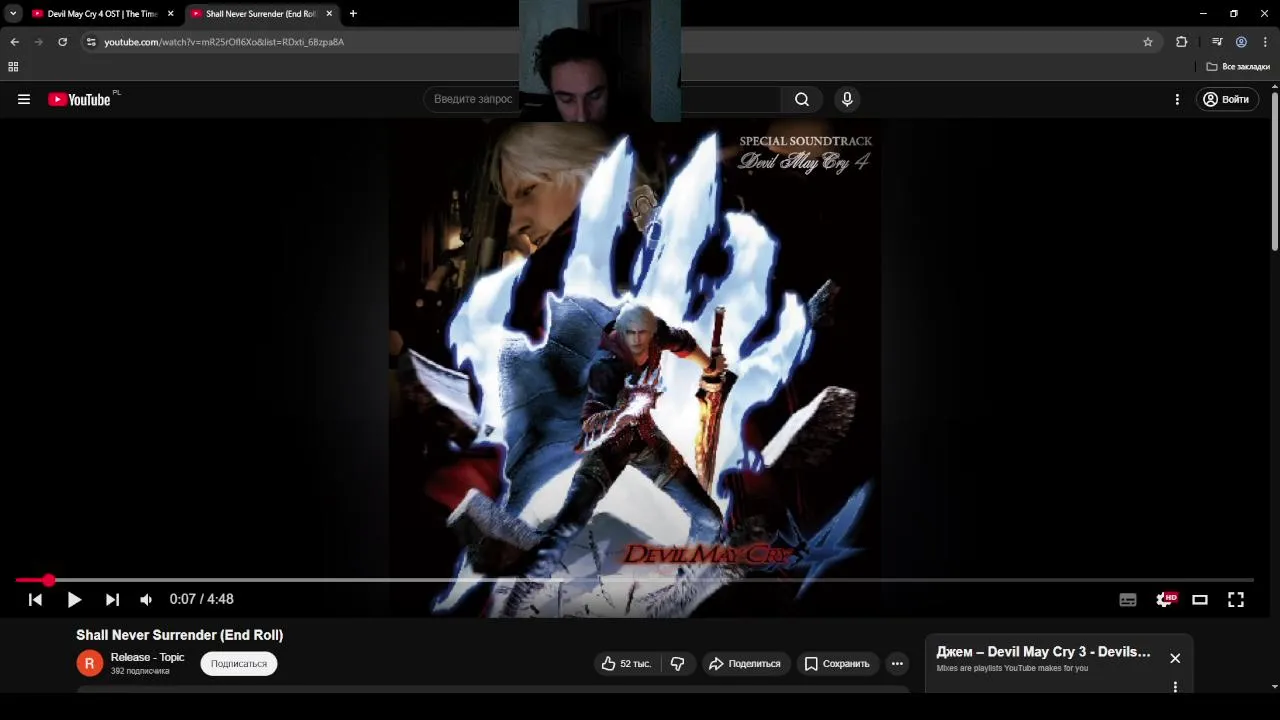Dislike the video with thumbs-down
1280x720 pixels.
(x=678, y=663)
